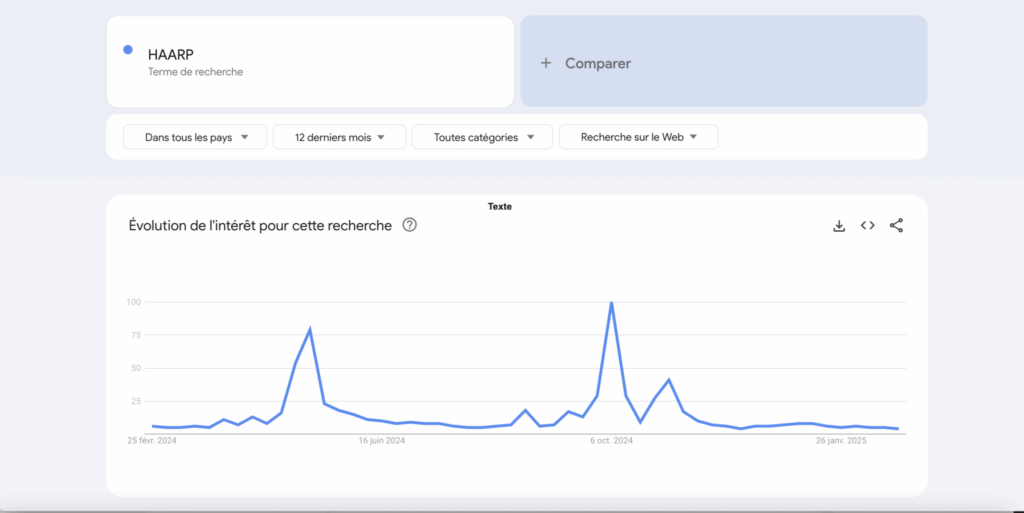Click the blue dot next to HAARP
The image size is (1024, 513).
pos(128,50)
